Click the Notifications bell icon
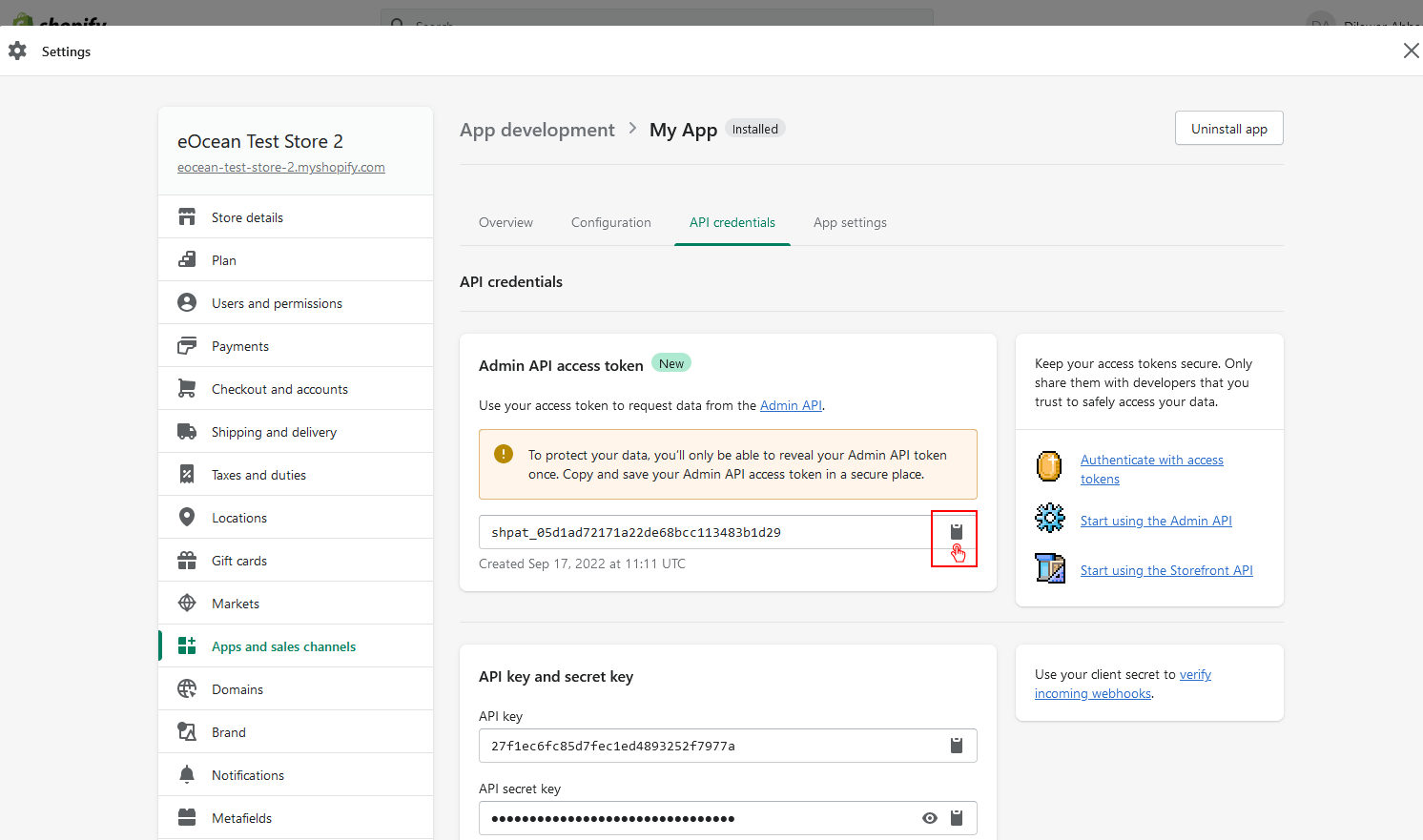 (x=187, y=775)
